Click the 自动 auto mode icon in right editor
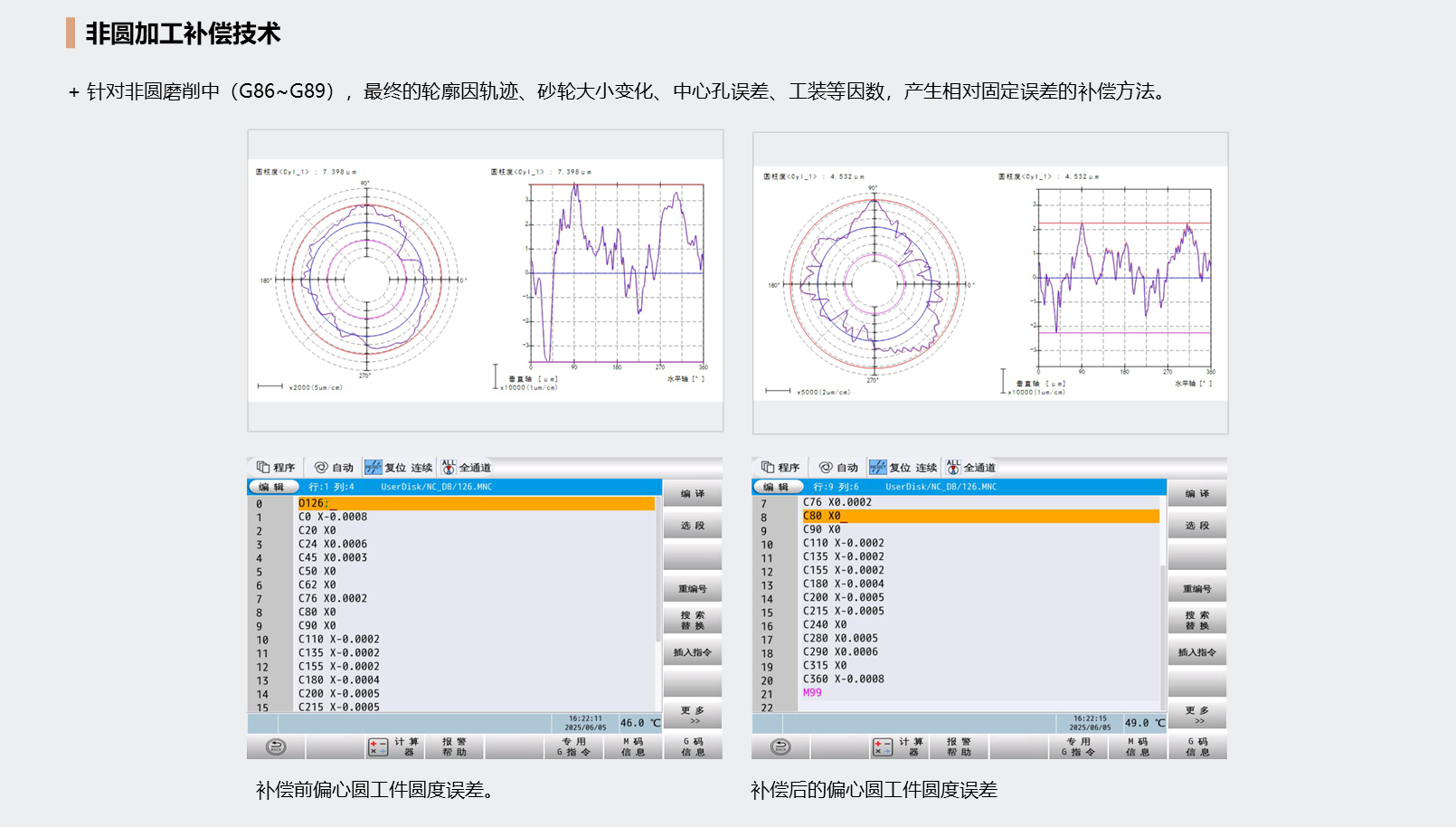 [826, 467]
